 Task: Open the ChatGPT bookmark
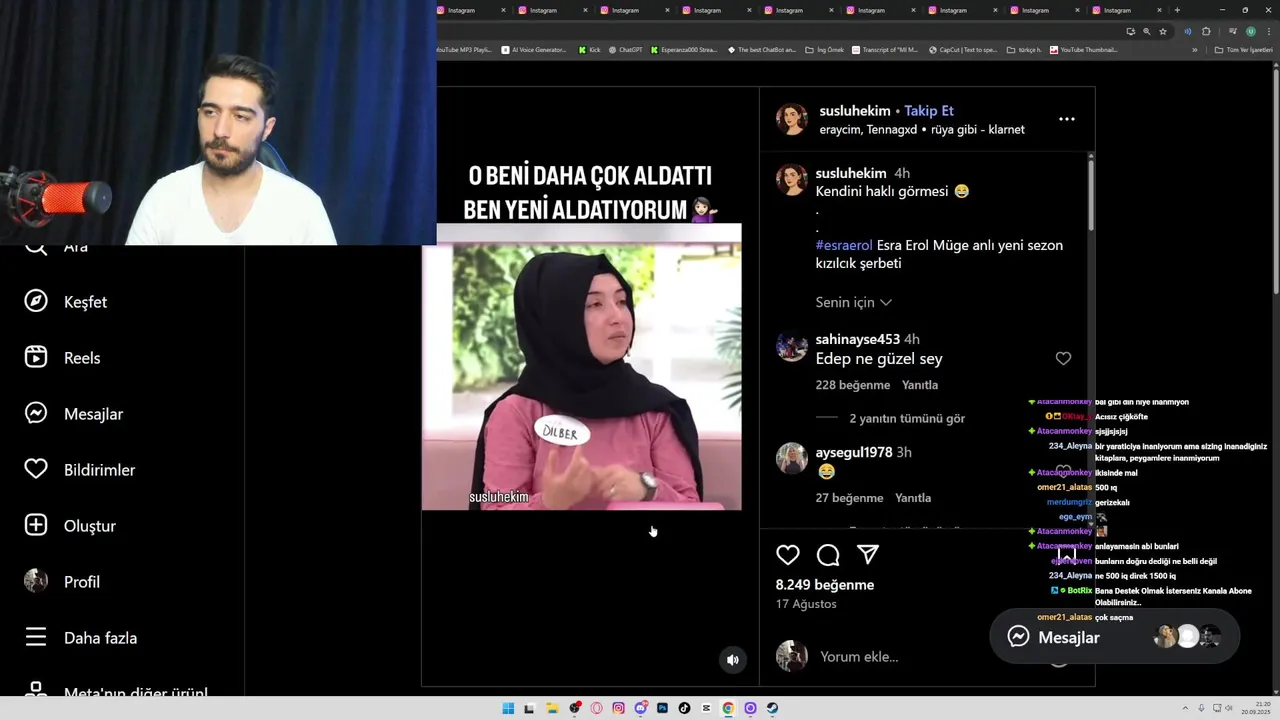click(x=626, y=49)
